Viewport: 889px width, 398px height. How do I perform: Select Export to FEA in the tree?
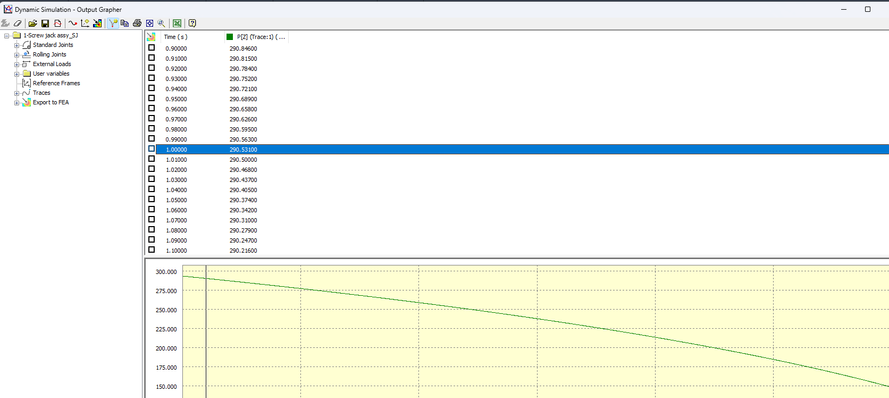click(x=50, y=103)
